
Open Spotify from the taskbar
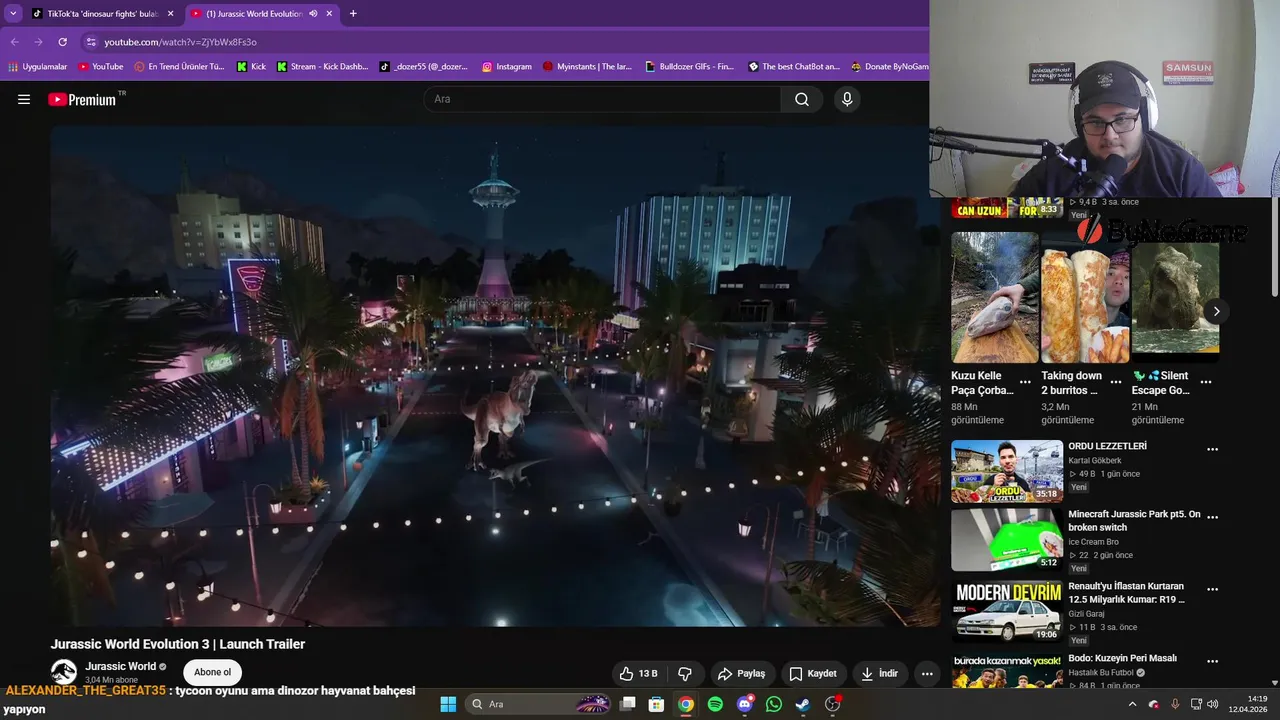coord(715,704)
